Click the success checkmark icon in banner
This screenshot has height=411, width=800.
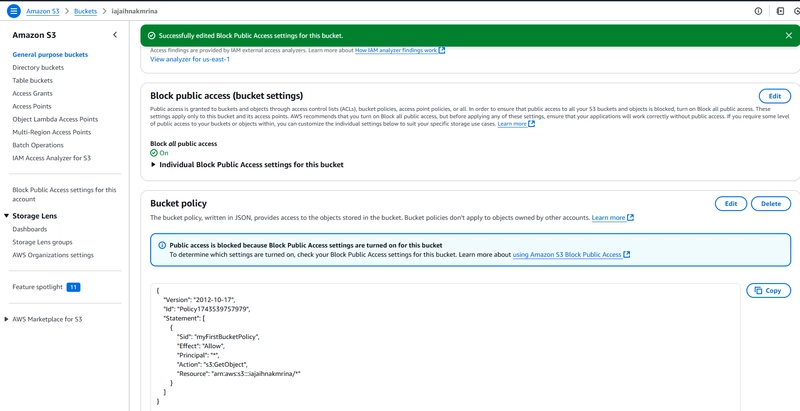(x=151, y=36)
